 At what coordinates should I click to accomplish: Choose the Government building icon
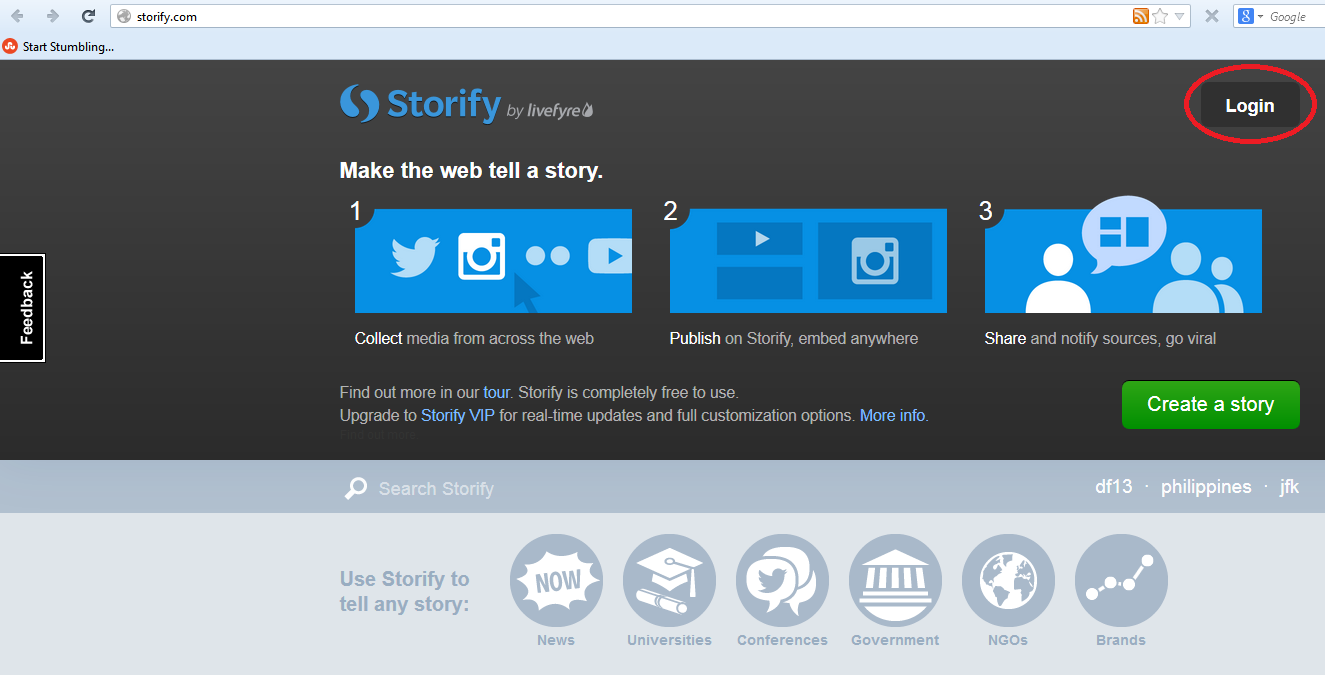(895, 580)
